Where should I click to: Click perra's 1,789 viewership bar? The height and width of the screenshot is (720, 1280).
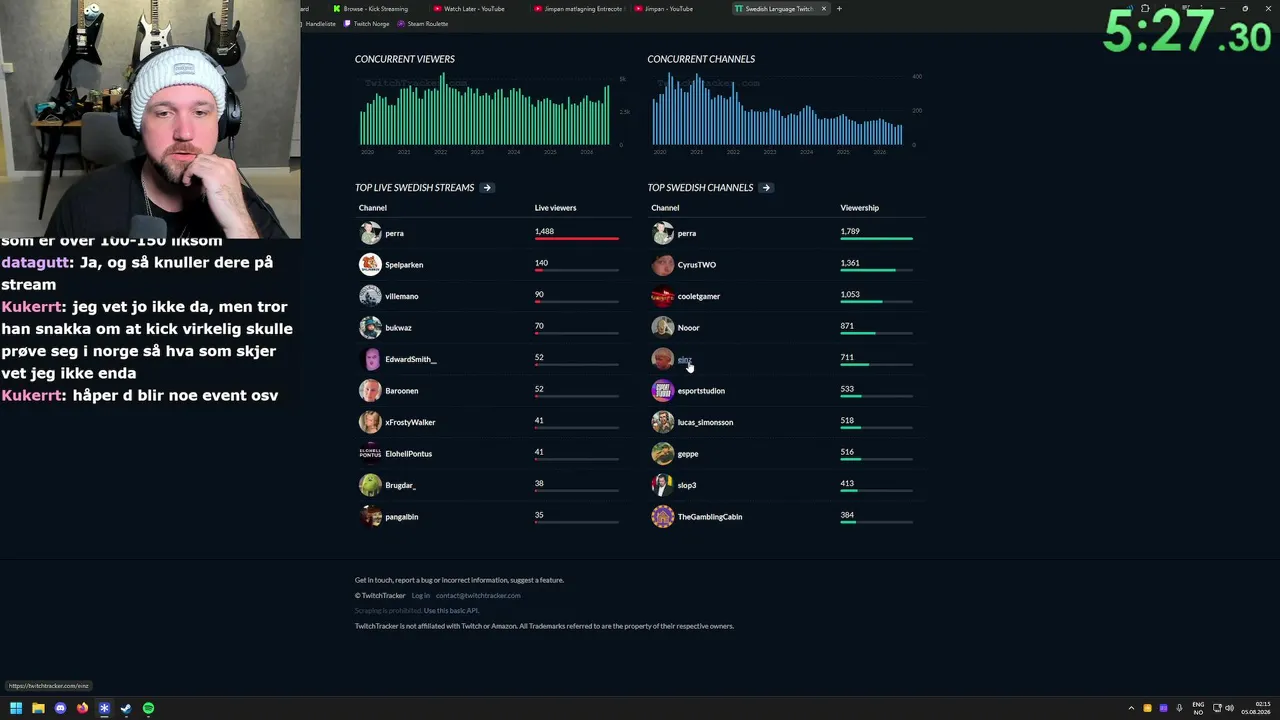(877, 239)
